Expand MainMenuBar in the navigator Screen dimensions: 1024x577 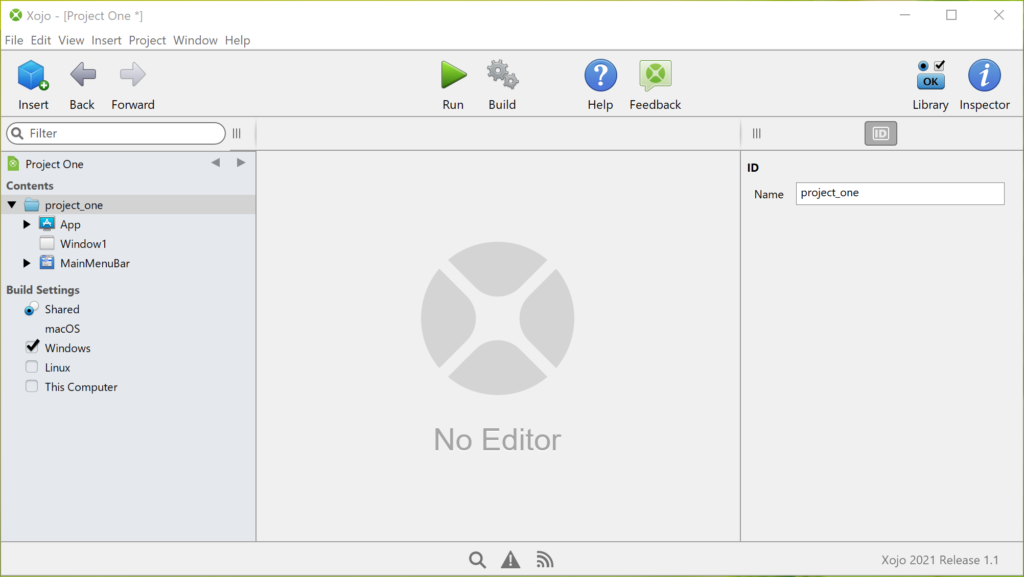click(x=26, y=263)
